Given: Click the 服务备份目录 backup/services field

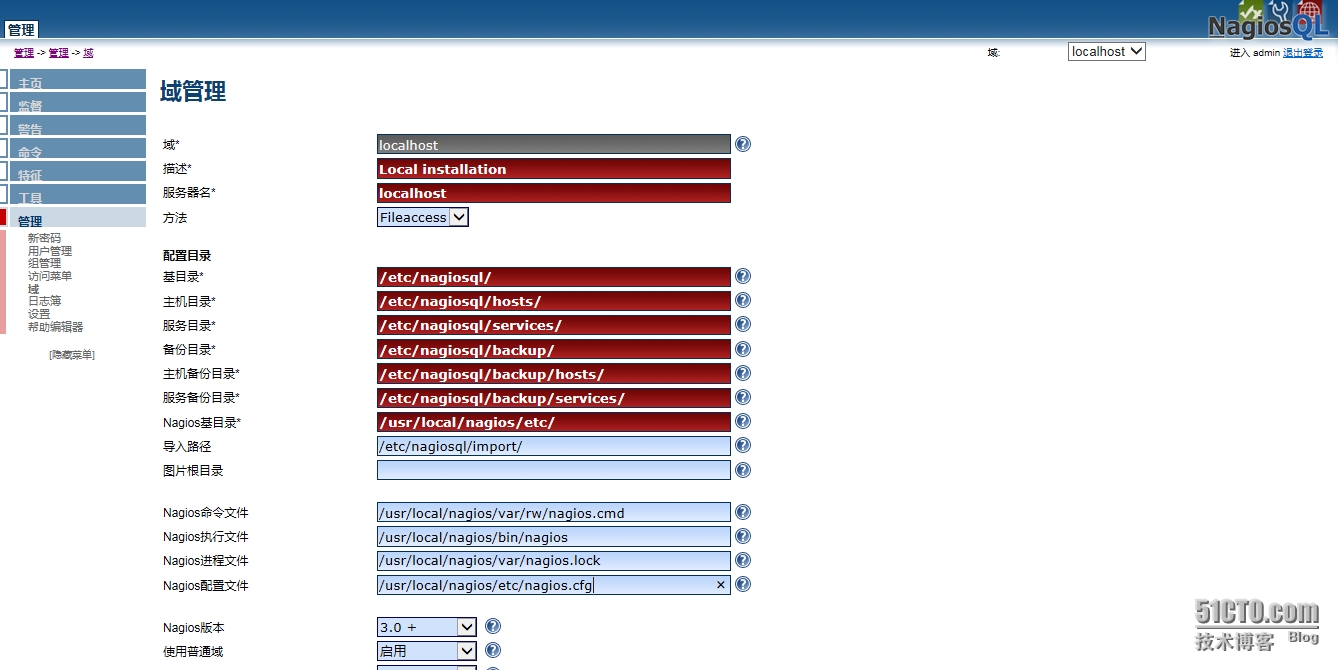Looking at the screenshot, I should click(554, 398).
